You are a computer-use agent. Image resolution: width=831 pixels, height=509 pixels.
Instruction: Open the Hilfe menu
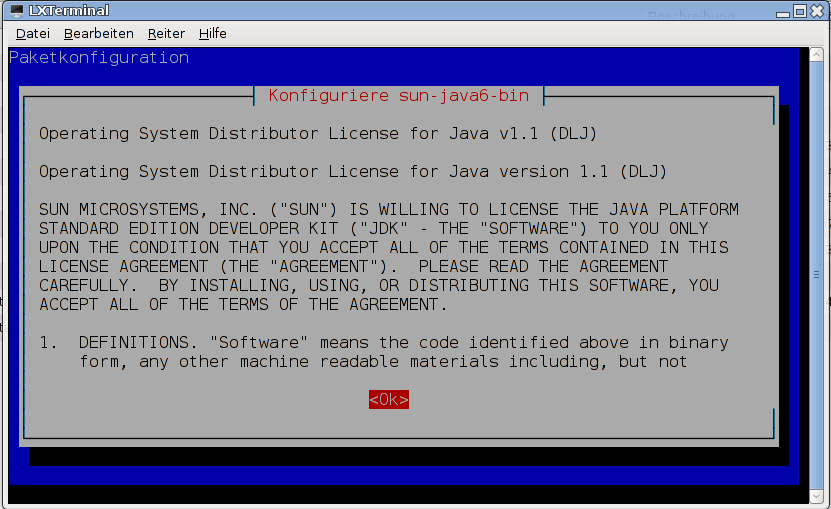click(212, 33)
